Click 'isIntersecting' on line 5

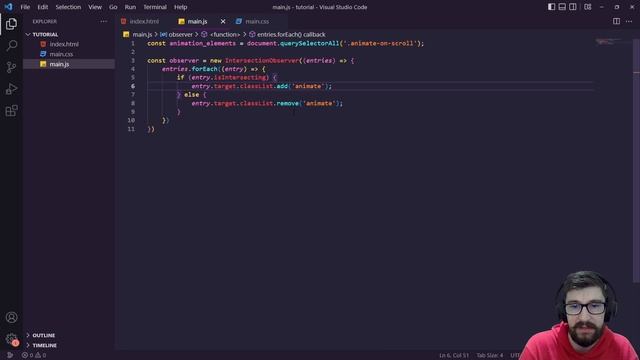click(x=240, y=78)
